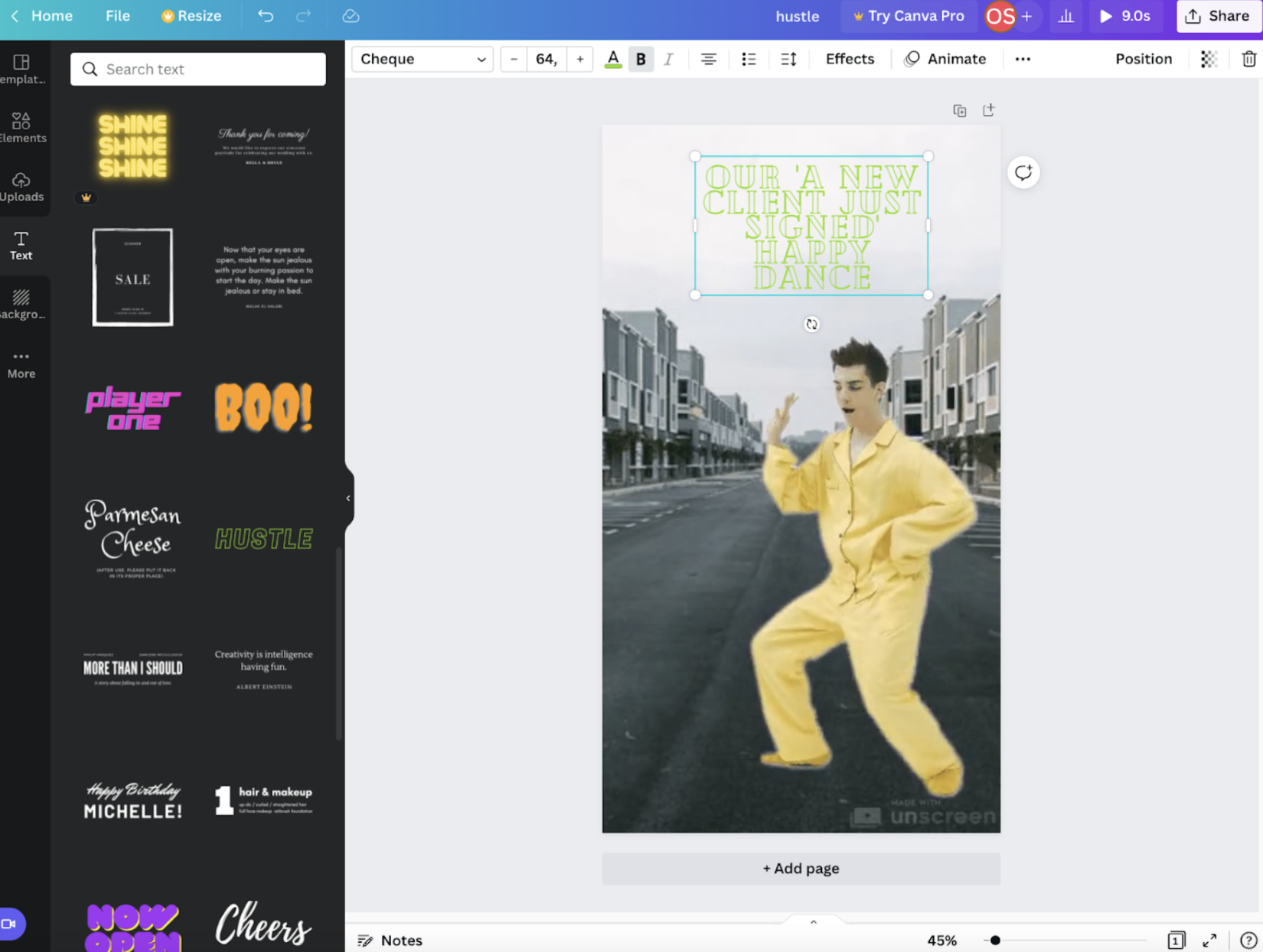
Task: Select the Thank you for coming template
Action: pyautogui.click(x=264, y=145)
